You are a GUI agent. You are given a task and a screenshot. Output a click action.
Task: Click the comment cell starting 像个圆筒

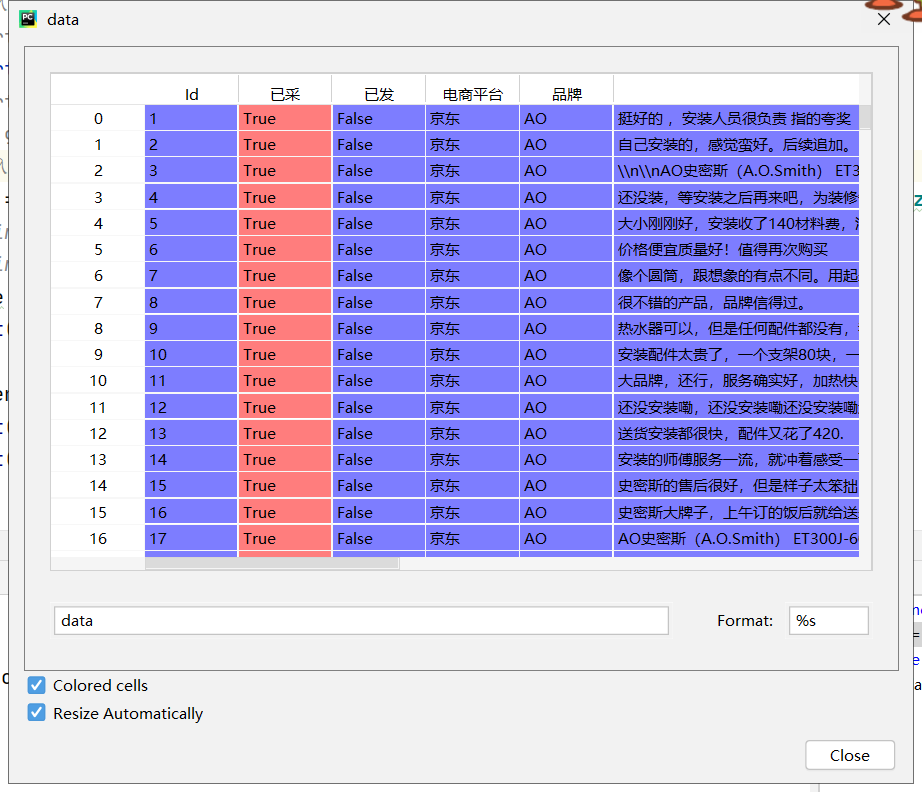click(x=736, y=275)
